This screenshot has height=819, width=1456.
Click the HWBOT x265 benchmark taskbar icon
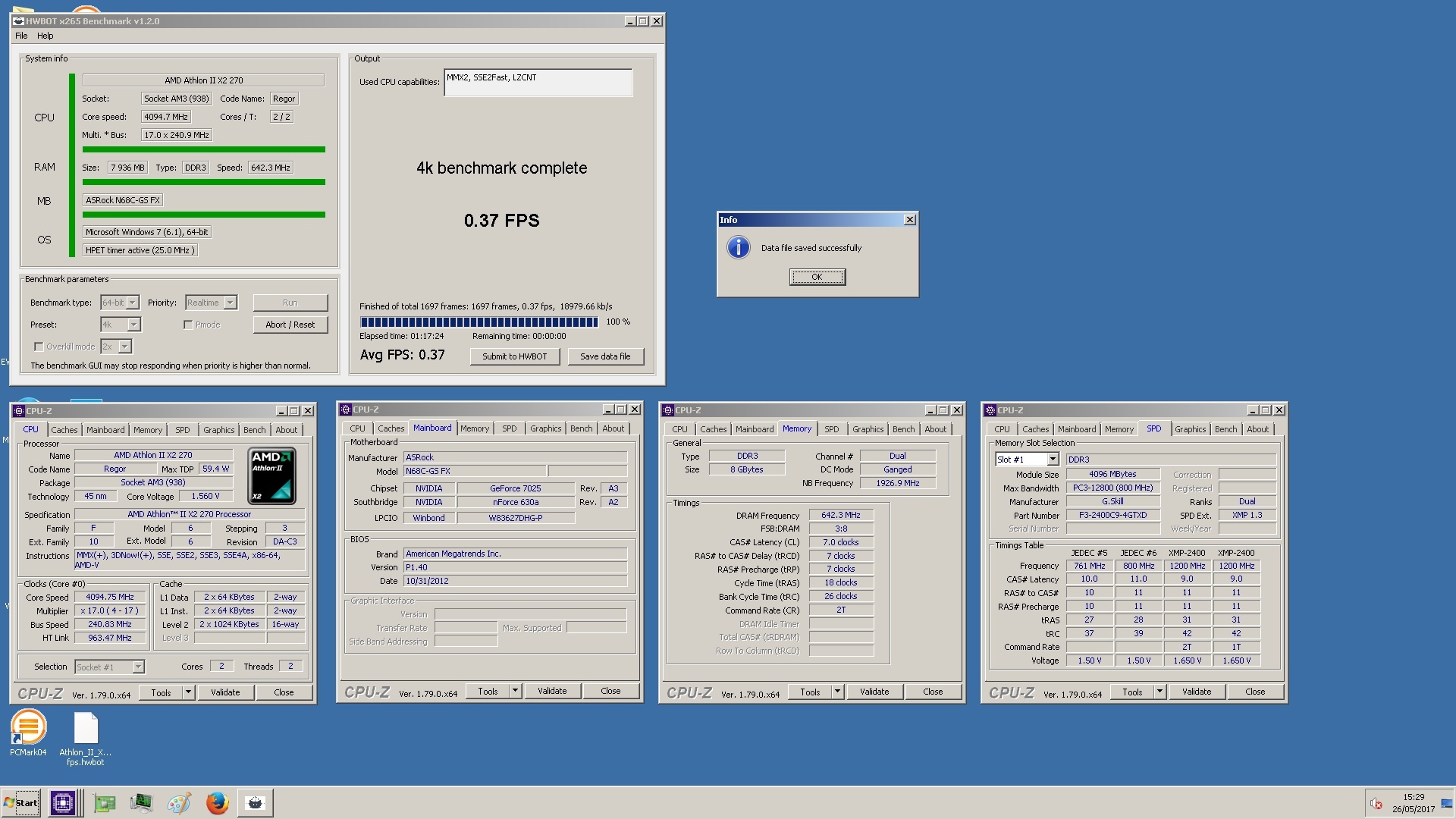256,802
